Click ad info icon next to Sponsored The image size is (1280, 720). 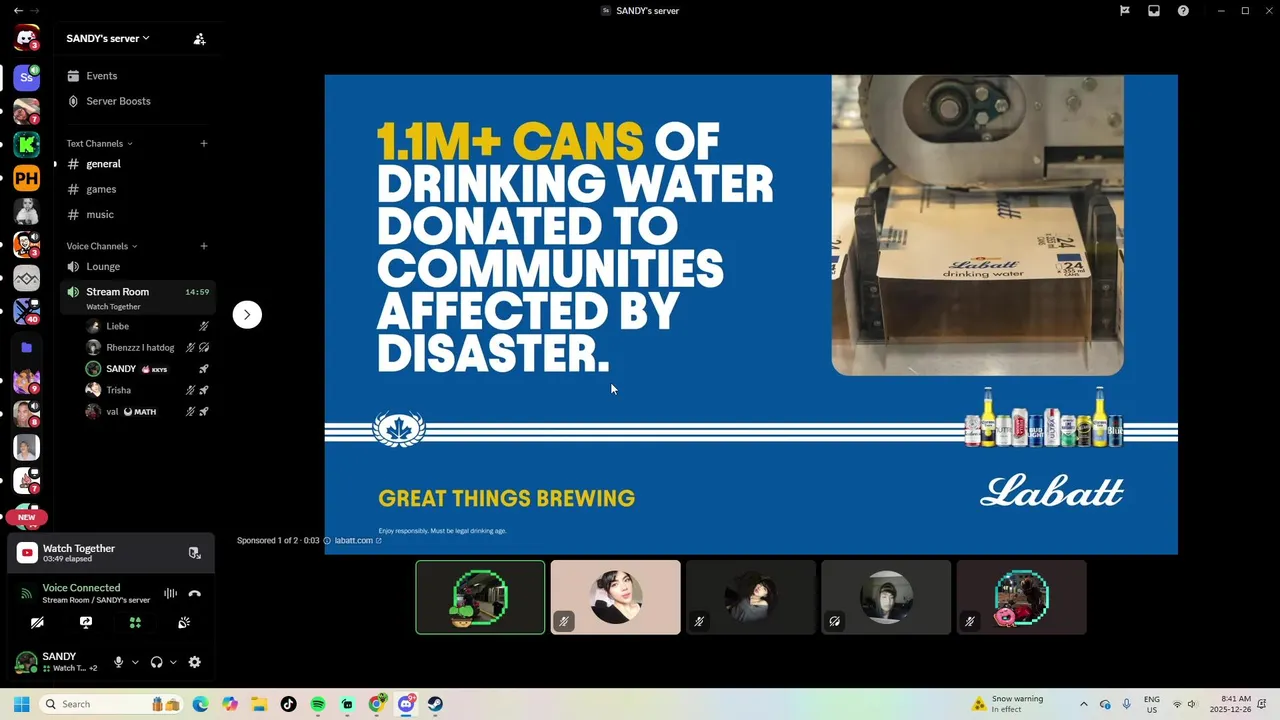click(327, 540)
